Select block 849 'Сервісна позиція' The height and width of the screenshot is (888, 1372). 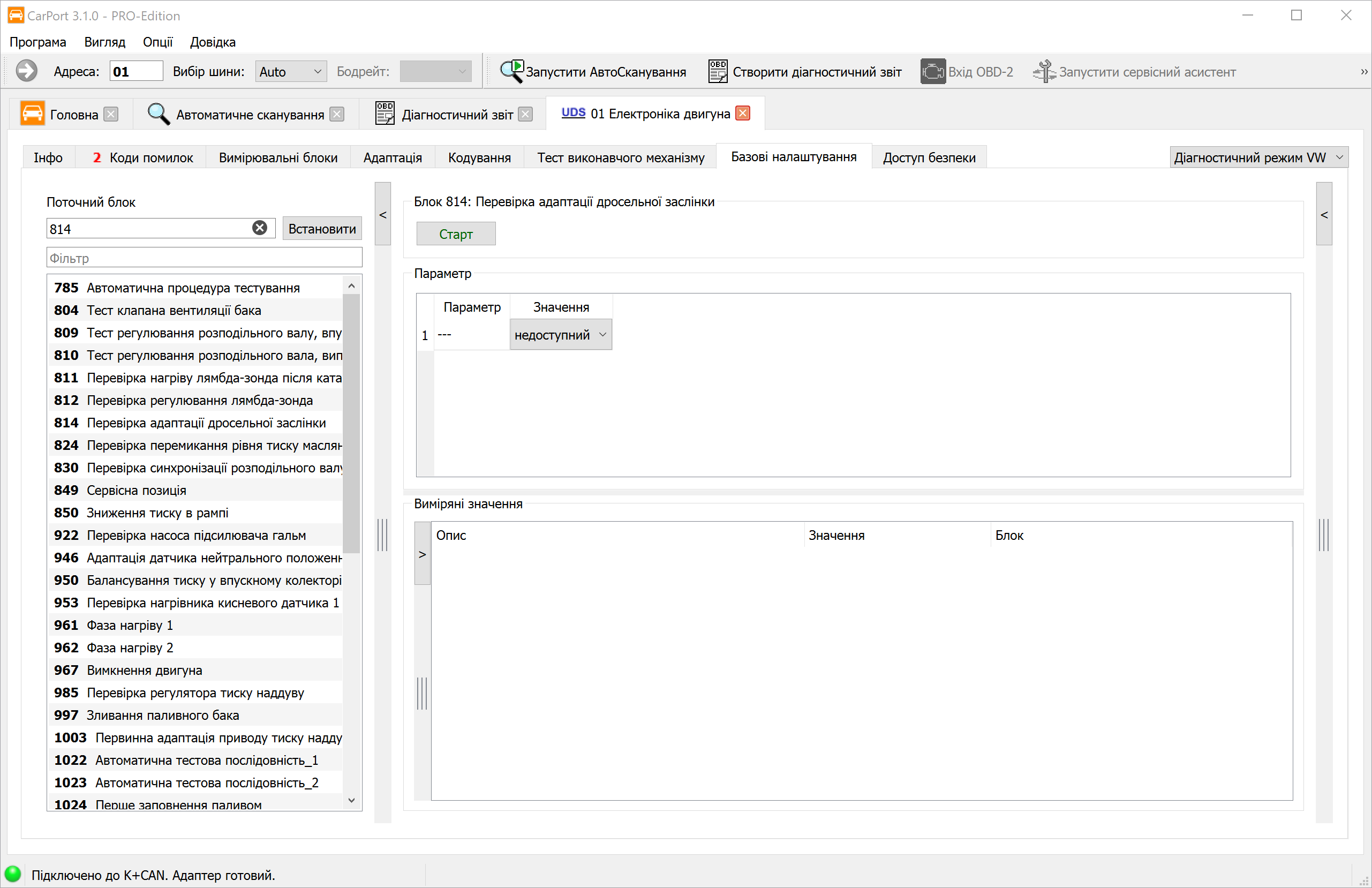[x=136, y=490]
